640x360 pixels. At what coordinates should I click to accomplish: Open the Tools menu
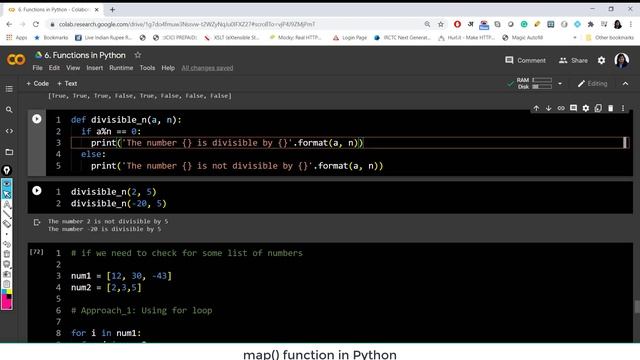(x=147, y=68)
